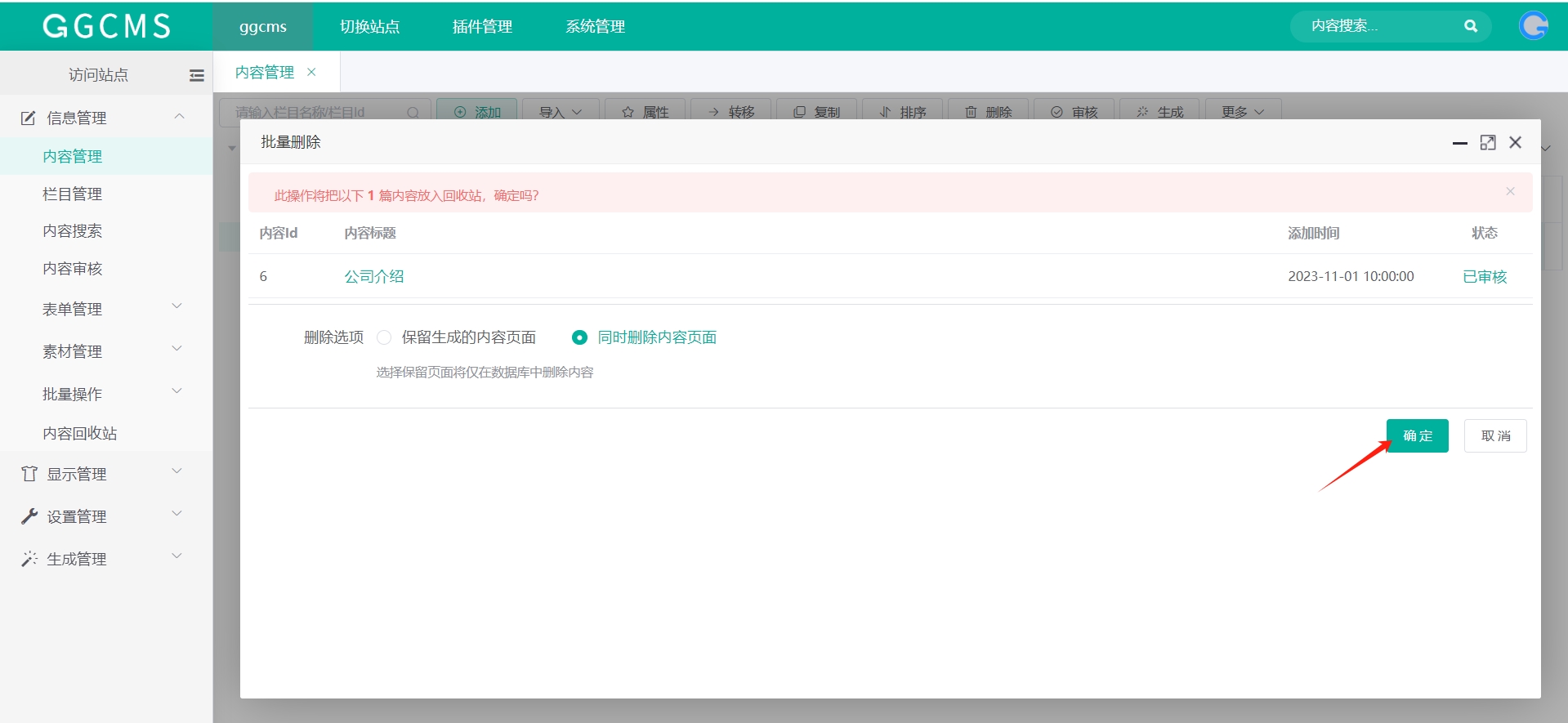Click the 生成管理 magic wand icon
This screenshot has height=723, width=1568.
[x=29, y=559]
